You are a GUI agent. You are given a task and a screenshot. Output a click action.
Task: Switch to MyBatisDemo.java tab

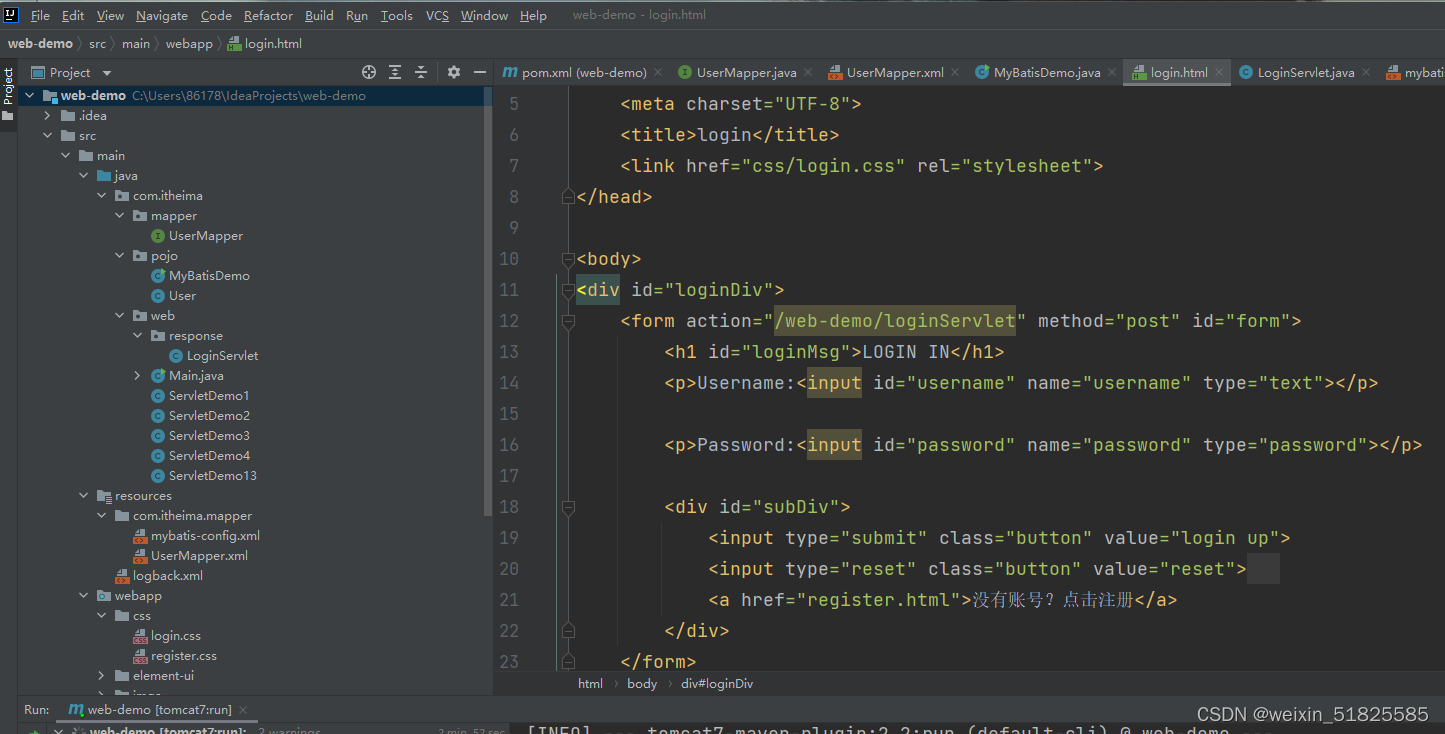click(1047, 72)
